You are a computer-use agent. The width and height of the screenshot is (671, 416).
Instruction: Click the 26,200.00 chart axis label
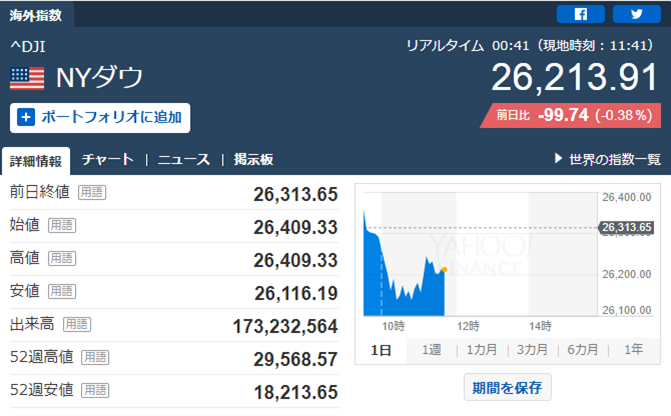[627, 274]
